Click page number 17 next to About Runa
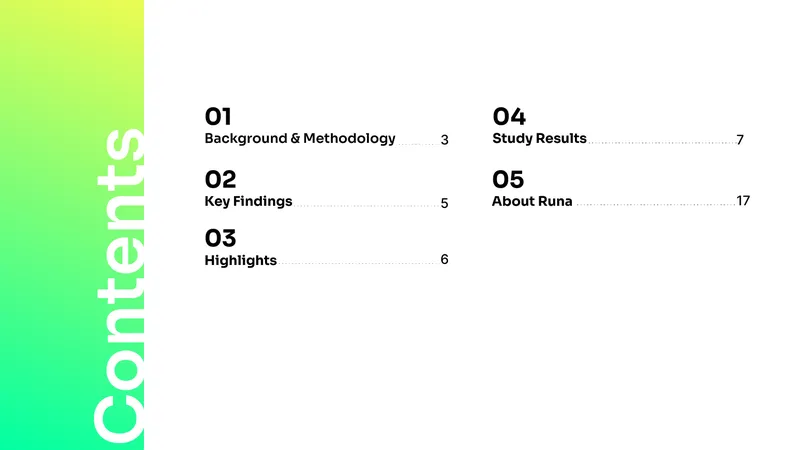Screen dimensions: 800x450 pyautogui.click(x=743, y=201)
